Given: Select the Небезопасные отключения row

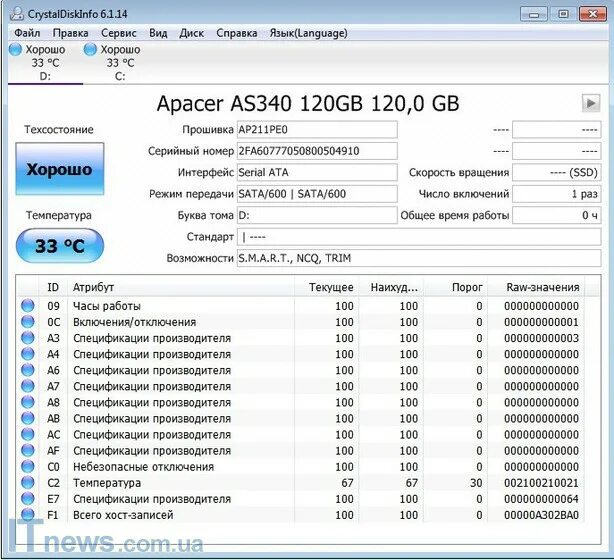Looking at the screenshot, I should pos(300,466).
